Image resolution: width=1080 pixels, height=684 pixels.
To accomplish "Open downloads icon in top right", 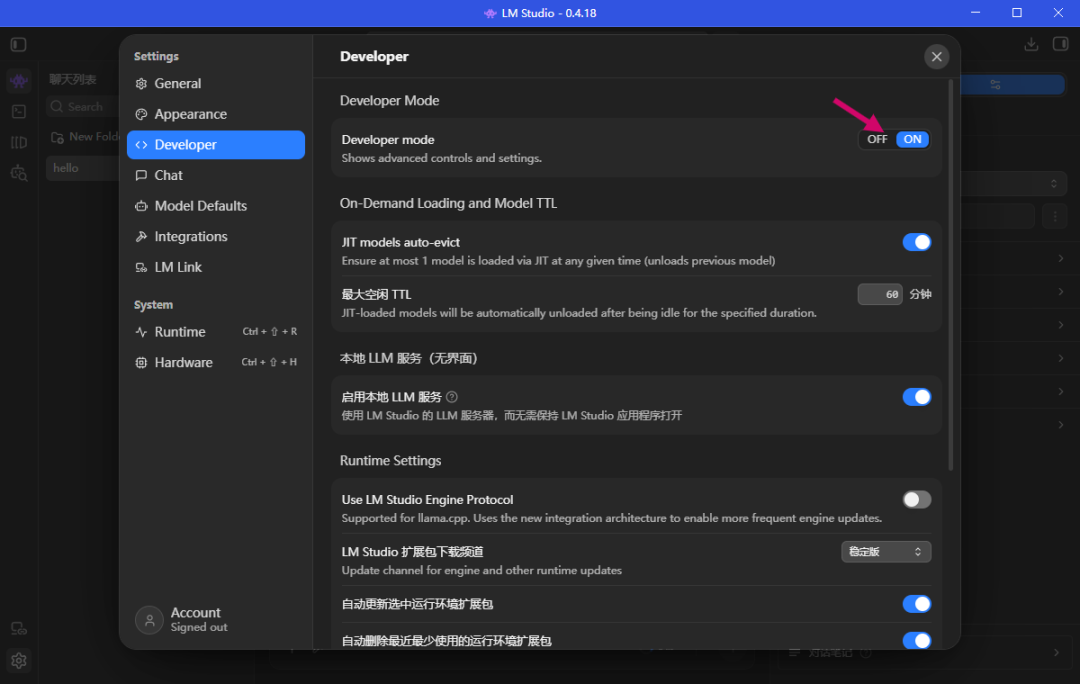I will (1030, 44).
